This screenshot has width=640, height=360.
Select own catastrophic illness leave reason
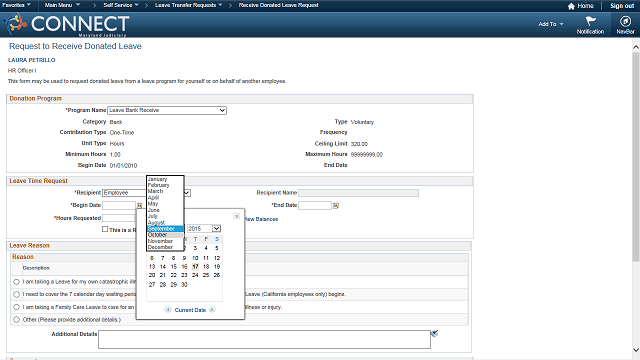coord(16,282)
